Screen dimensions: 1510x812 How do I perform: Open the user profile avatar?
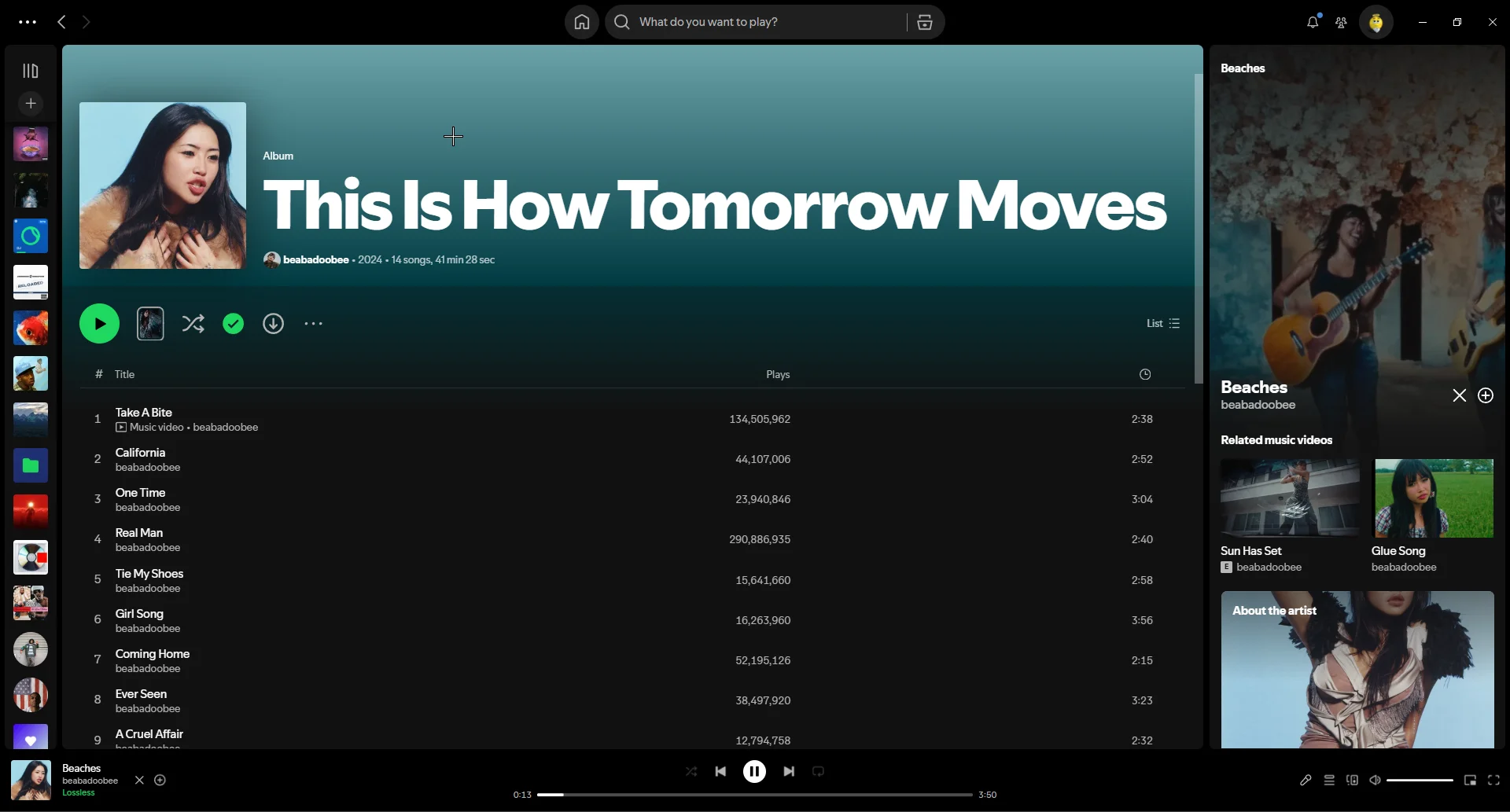pos(1376,22)
